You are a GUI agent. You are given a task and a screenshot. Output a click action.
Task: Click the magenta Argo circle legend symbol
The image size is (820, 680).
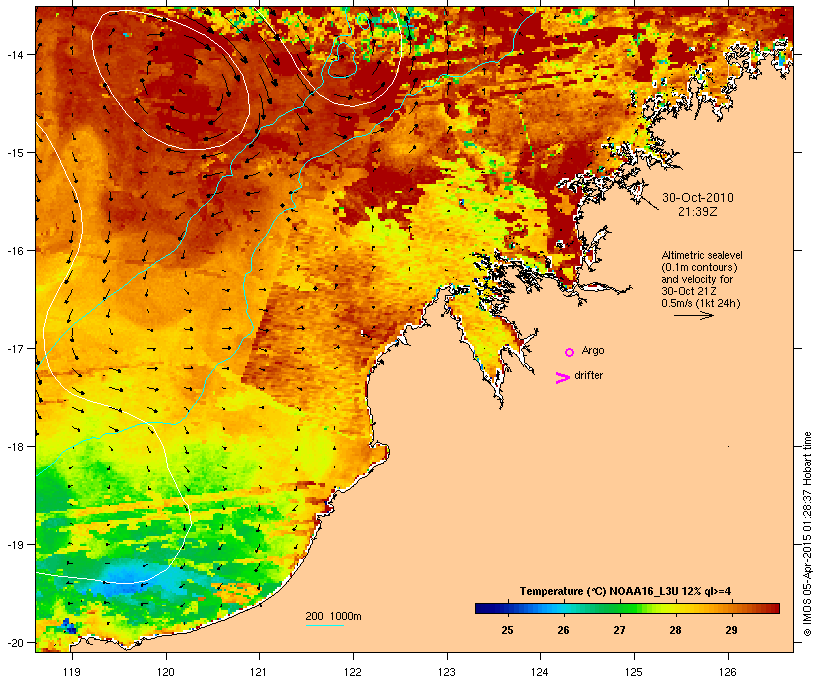coord(570,352)
